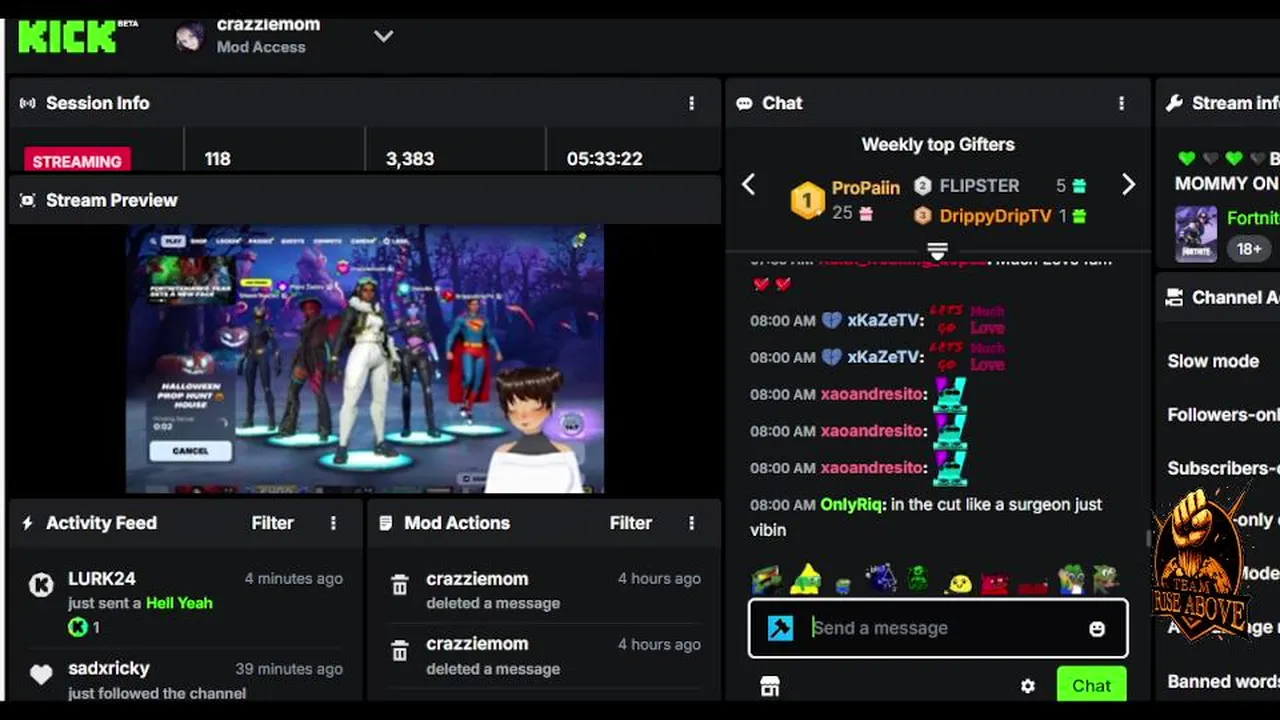This screenshot has height=720, width=1280.
Task: Insert the green matrix emote
Action: click(x=918, y=579)
